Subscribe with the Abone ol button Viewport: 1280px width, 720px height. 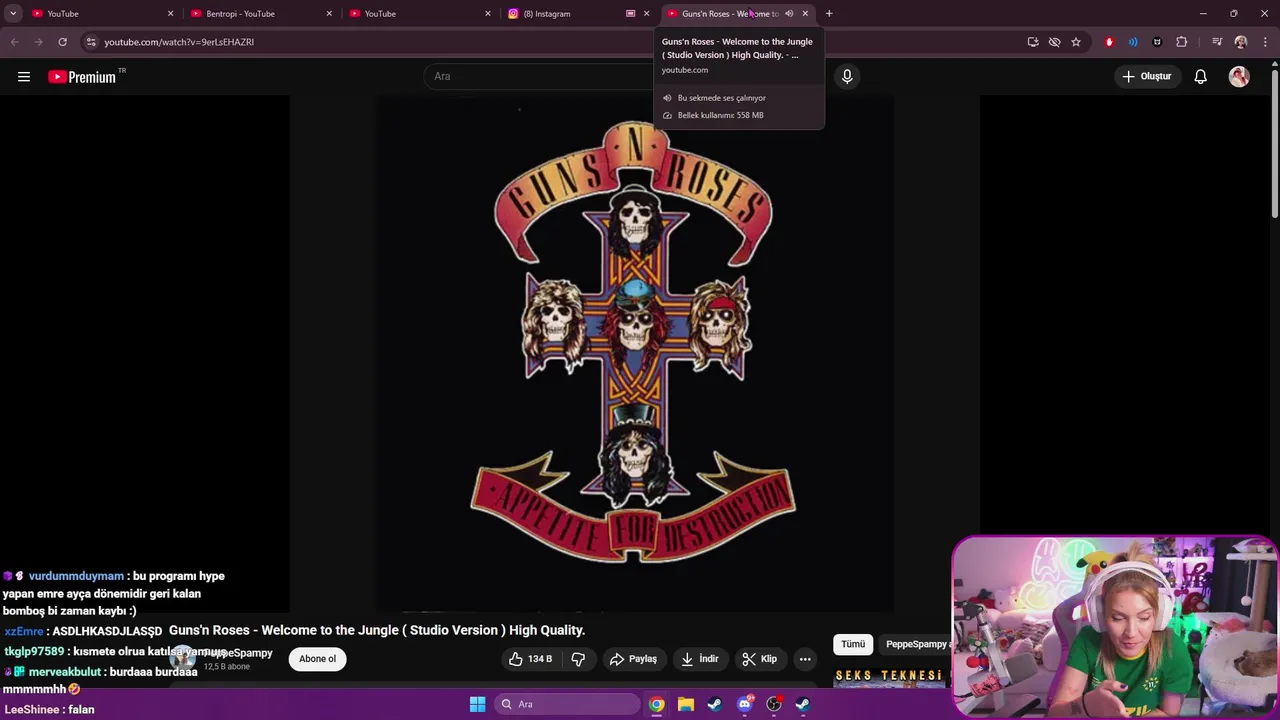coord(318,659)
